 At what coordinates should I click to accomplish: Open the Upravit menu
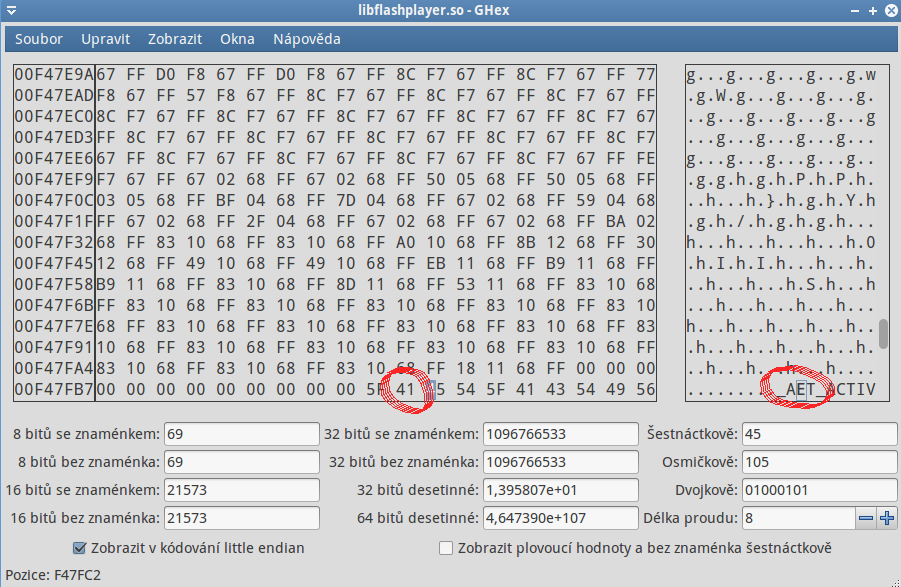[106, 39]
